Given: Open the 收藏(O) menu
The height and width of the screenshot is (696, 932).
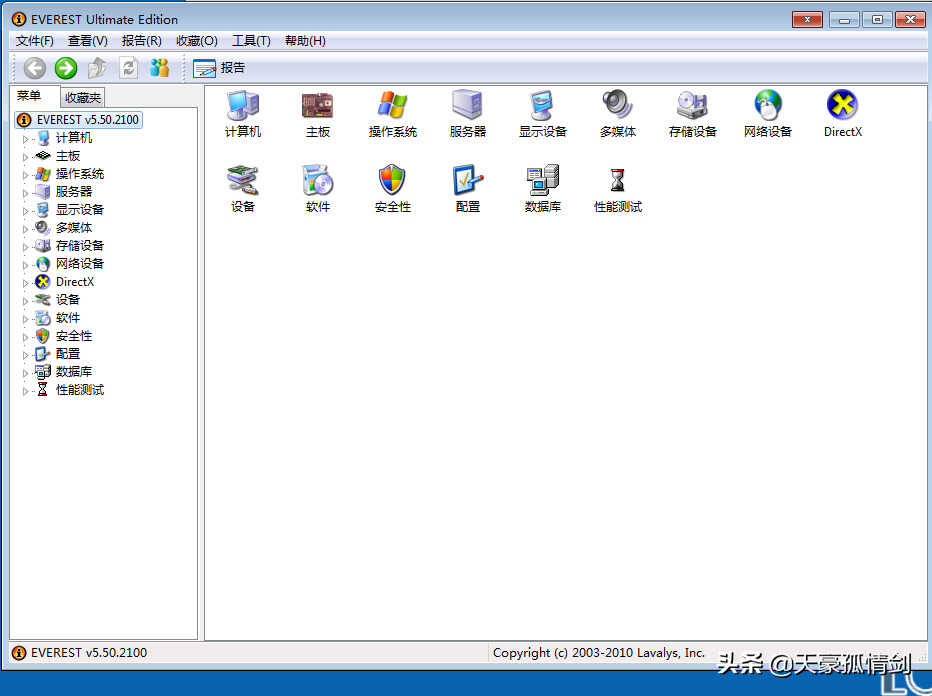Looking at the screenshot, I should tap(197, 40).
